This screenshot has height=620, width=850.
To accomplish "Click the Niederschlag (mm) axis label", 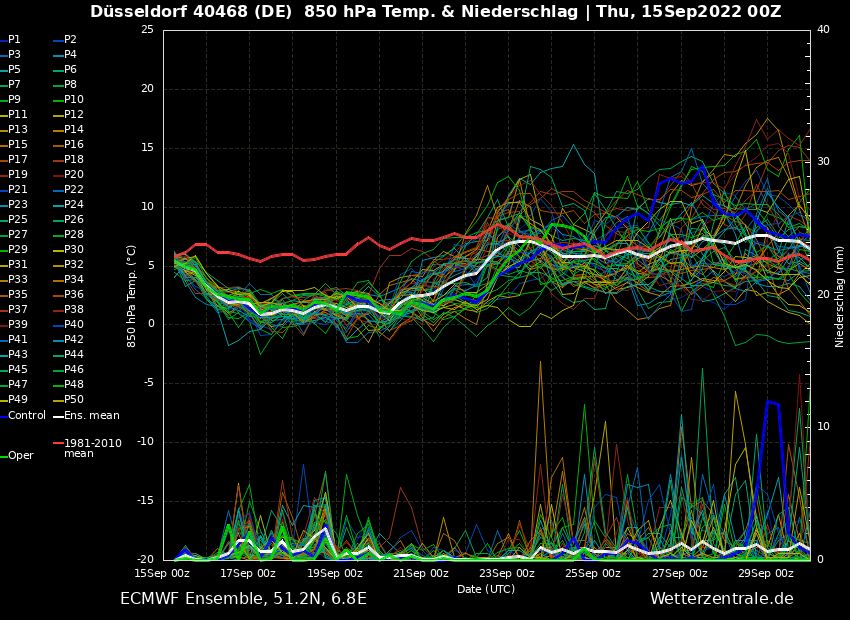I will click(x=840, y=295).
